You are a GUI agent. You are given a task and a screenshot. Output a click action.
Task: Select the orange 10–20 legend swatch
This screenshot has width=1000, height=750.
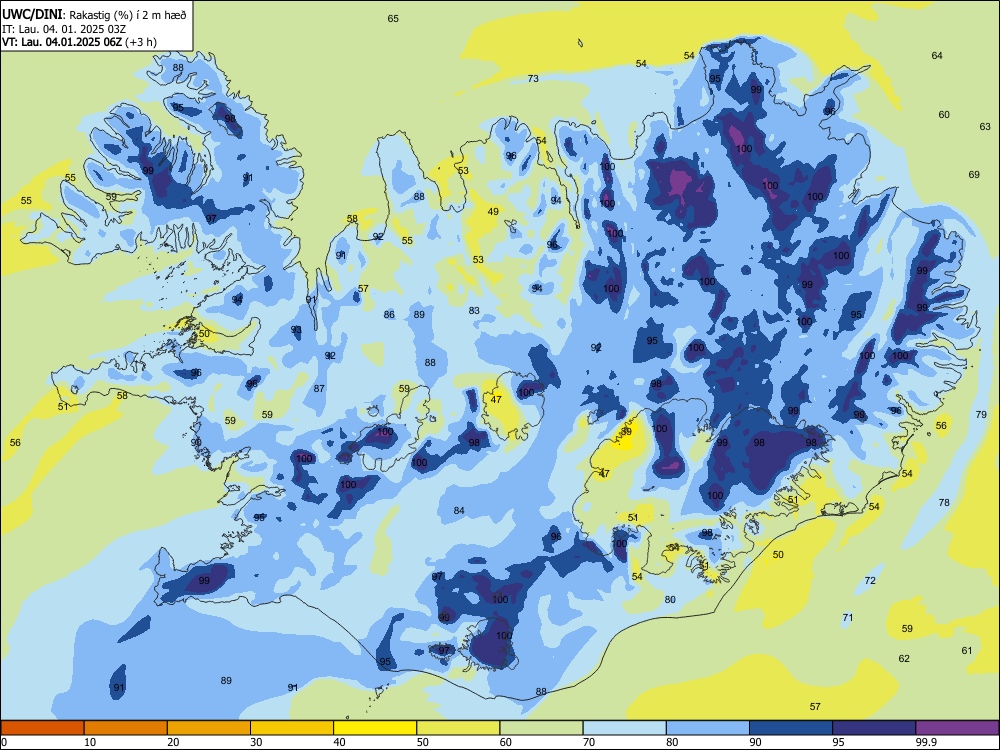126,728
